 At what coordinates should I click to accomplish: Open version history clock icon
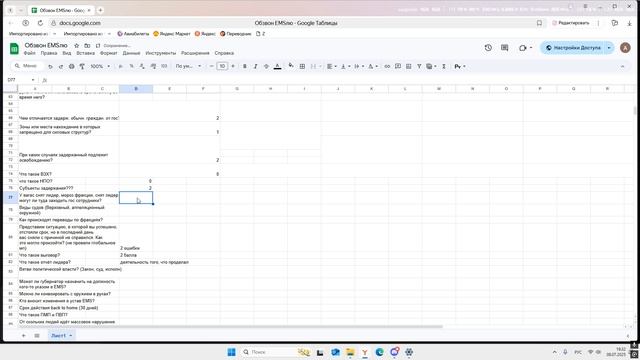click(488, 48)
